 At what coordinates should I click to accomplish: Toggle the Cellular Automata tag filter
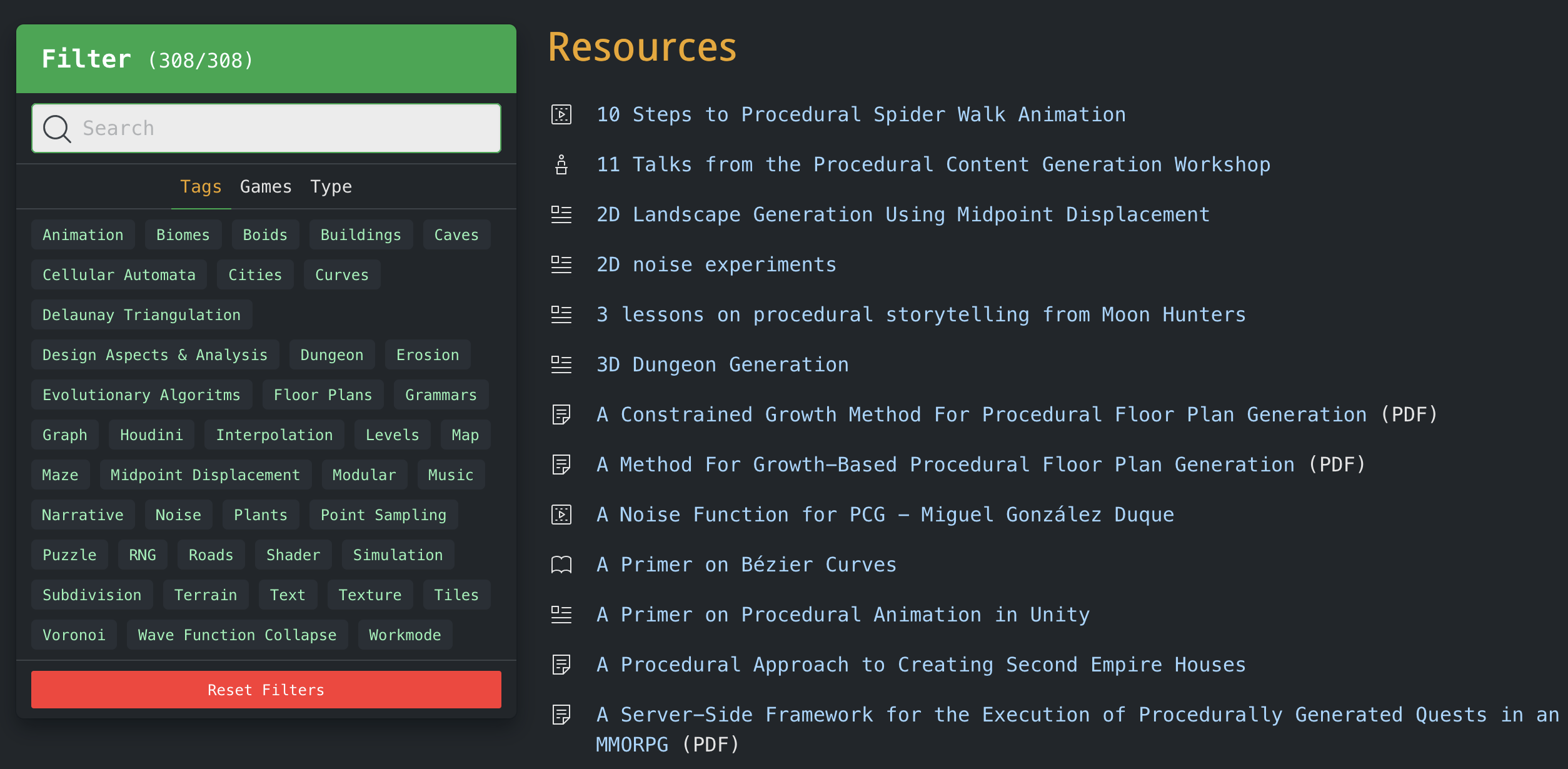(119, 274)
